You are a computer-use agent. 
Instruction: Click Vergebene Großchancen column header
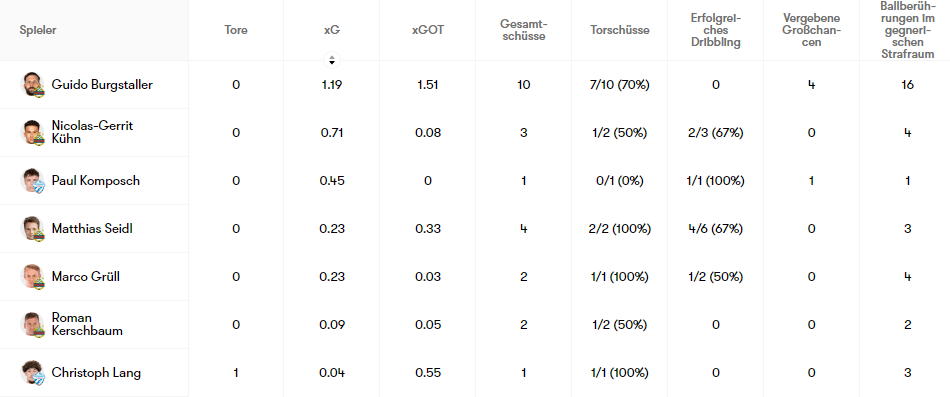point(811,30)
